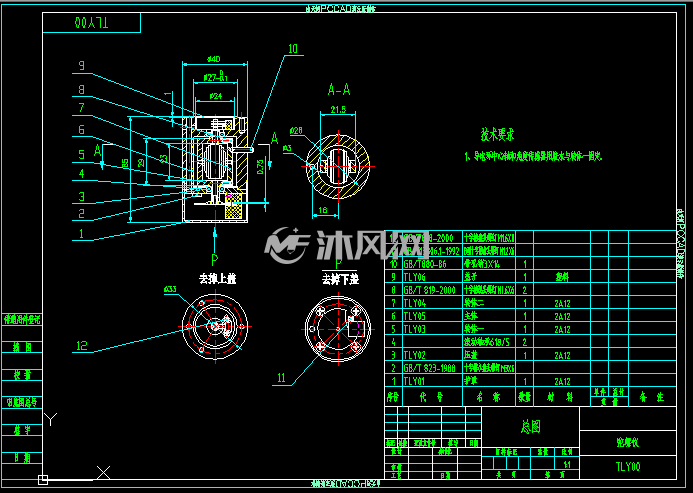
Task: Click the rotated TLY00 label at top-left
Action: (91, 23)
